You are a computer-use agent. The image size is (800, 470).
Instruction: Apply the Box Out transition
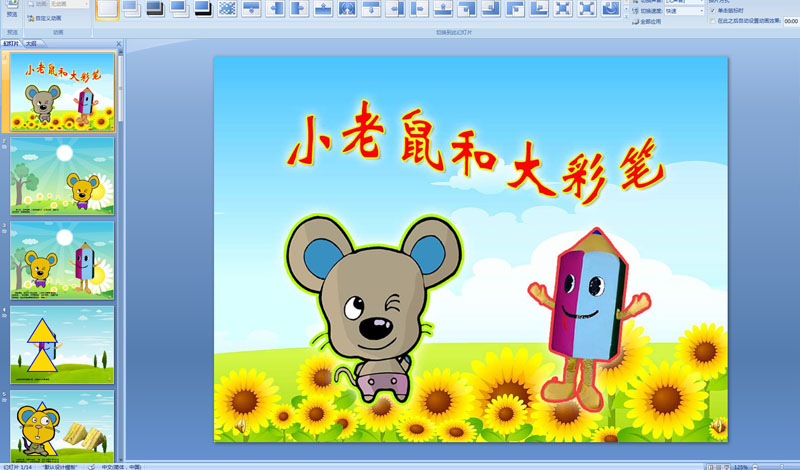click(587, 8)
